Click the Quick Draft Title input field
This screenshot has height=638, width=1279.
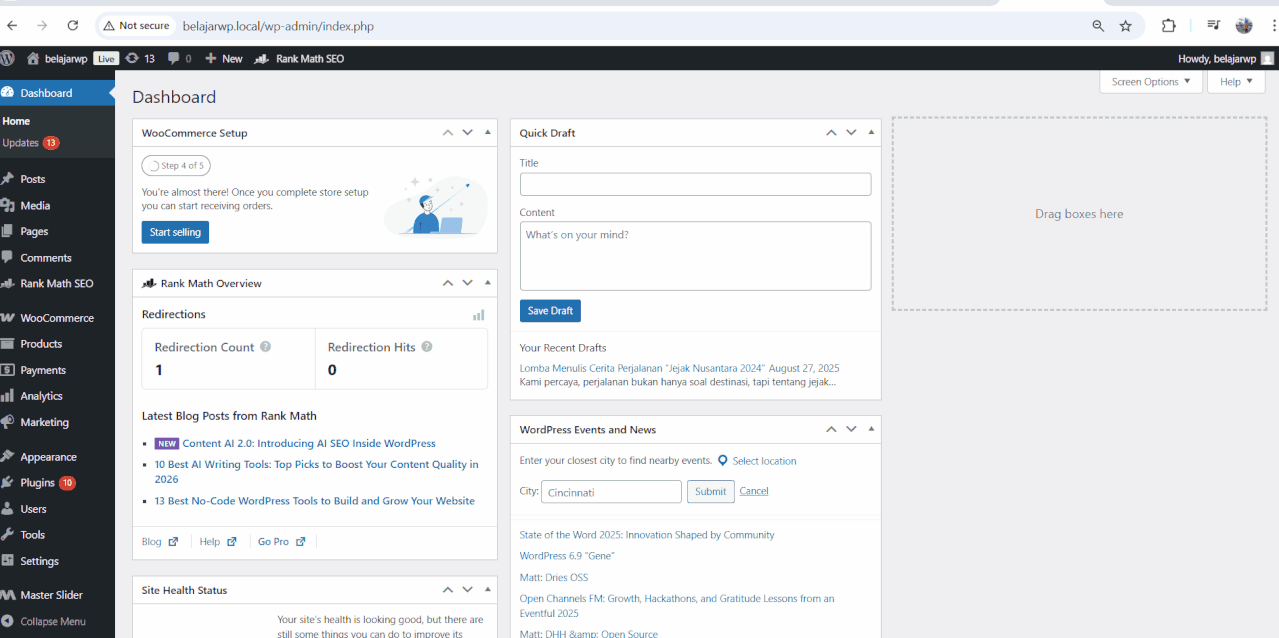coord(695,184)
